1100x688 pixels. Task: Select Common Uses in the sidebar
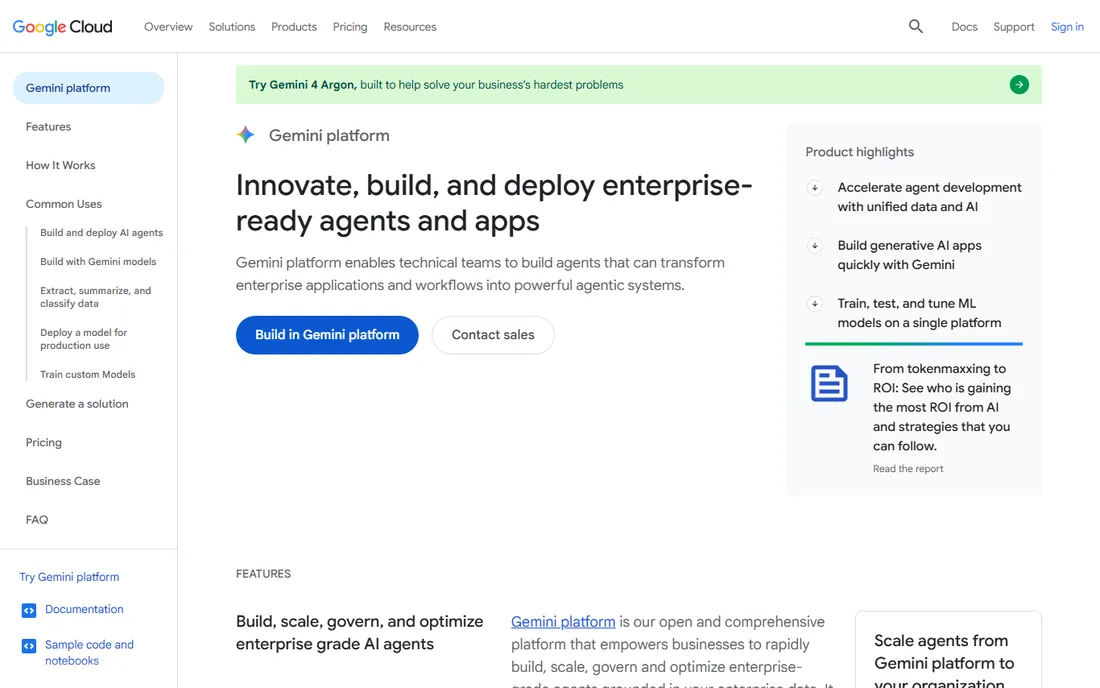[64, 204]
